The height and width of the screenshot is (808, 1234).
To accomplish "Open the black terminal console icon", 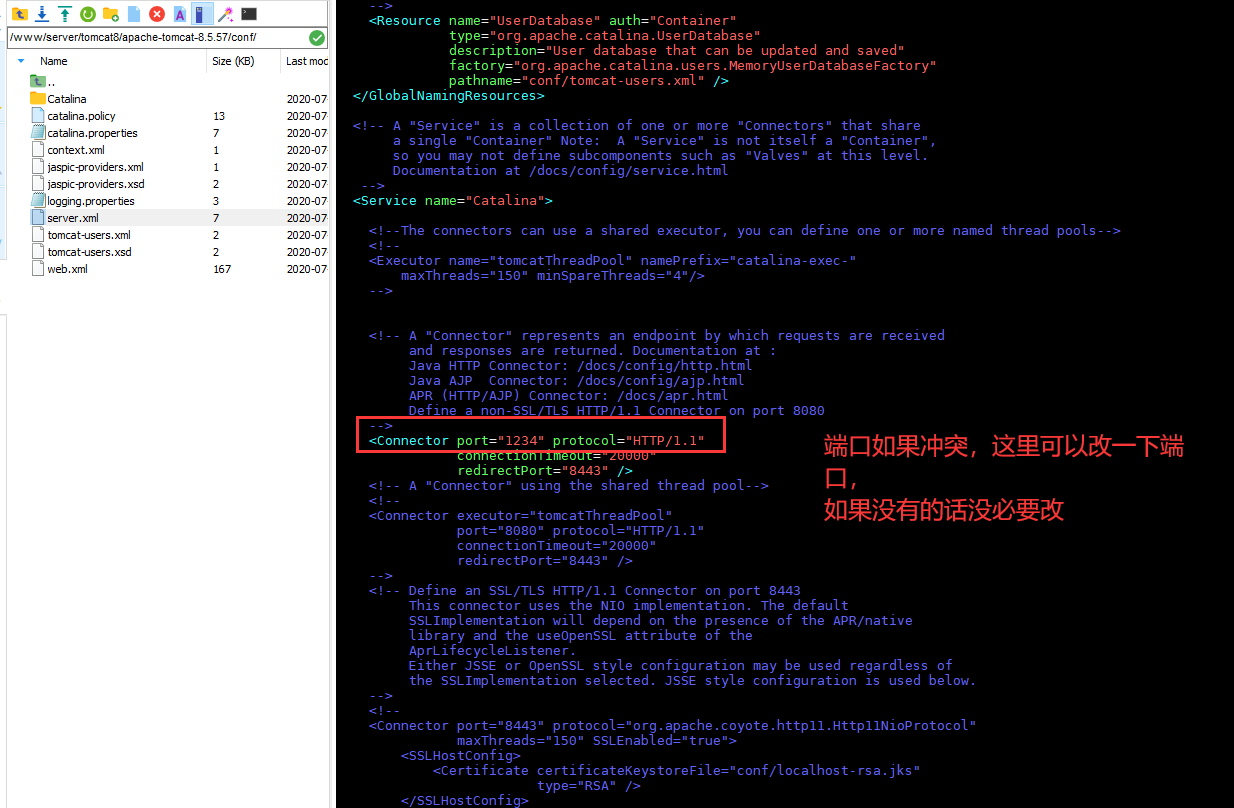I will coord(249,14).
